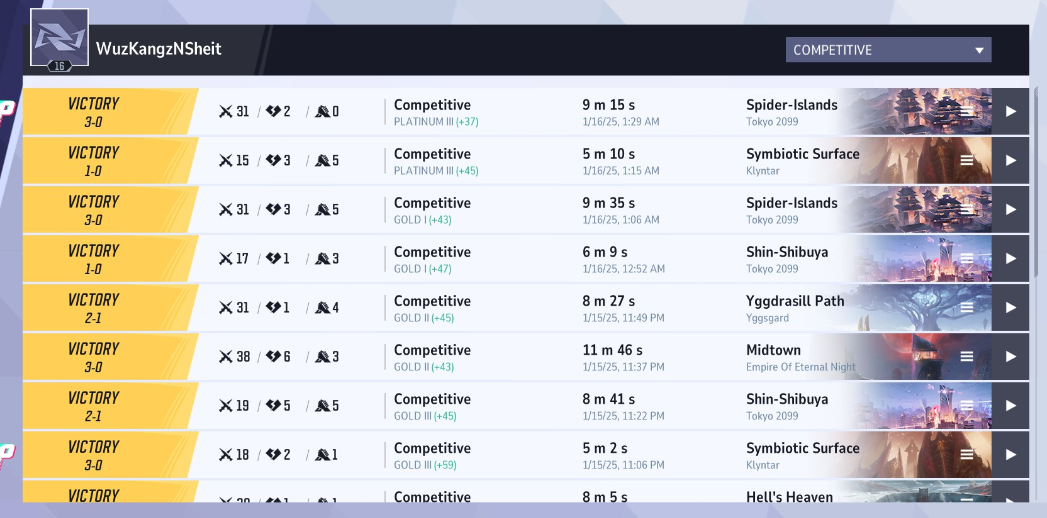The height and width of the screenshot is (518, 1047).
Task: Open details list icon for Midtown match
Action: pyautogui.click(x=967, y=357)
